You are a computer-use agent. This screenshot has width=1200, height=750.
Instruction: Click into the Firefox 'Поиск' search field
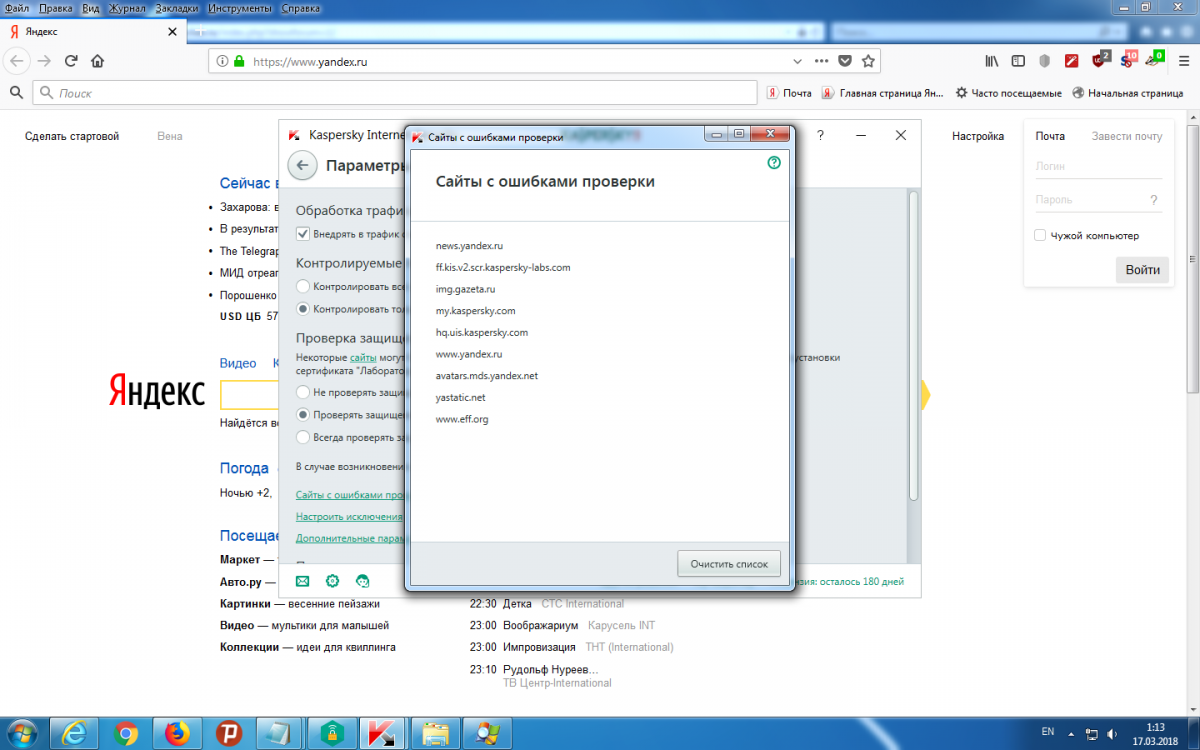[x=395, y=93]
